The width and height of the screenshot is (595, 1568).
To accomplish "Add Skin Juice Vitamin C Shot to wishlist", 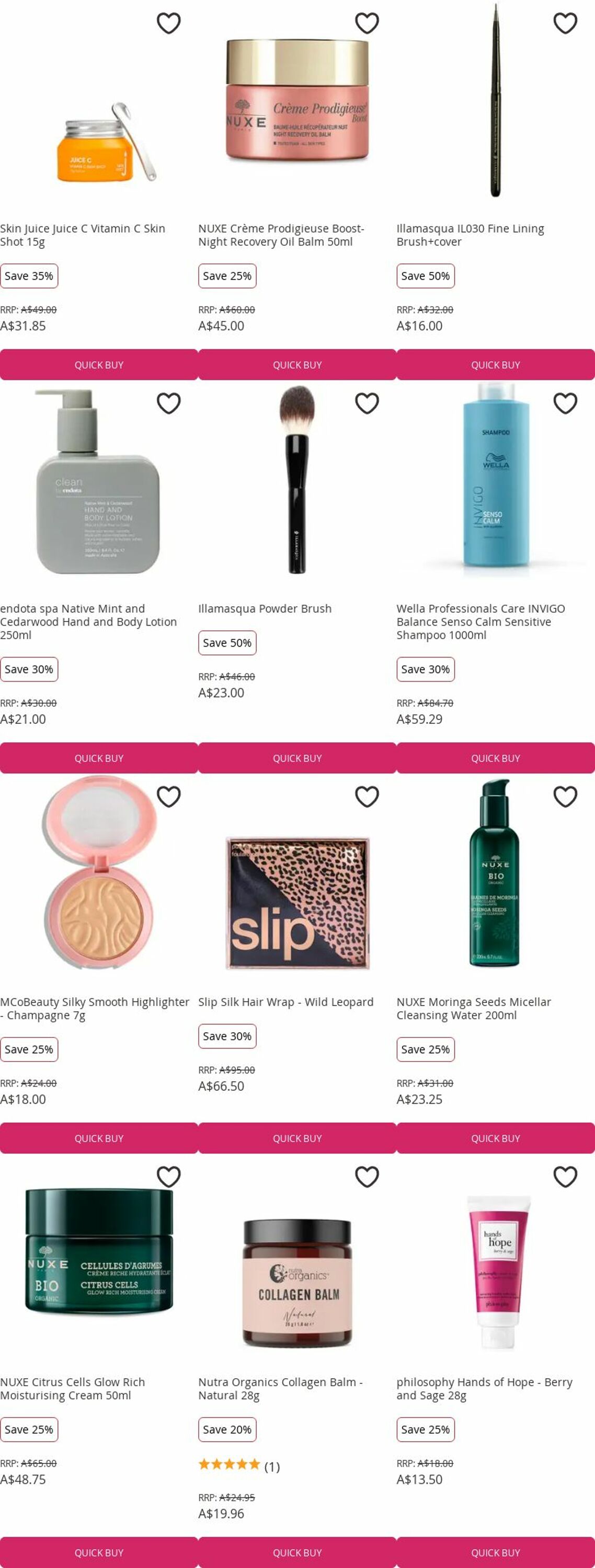I will [x=169, y=23].
